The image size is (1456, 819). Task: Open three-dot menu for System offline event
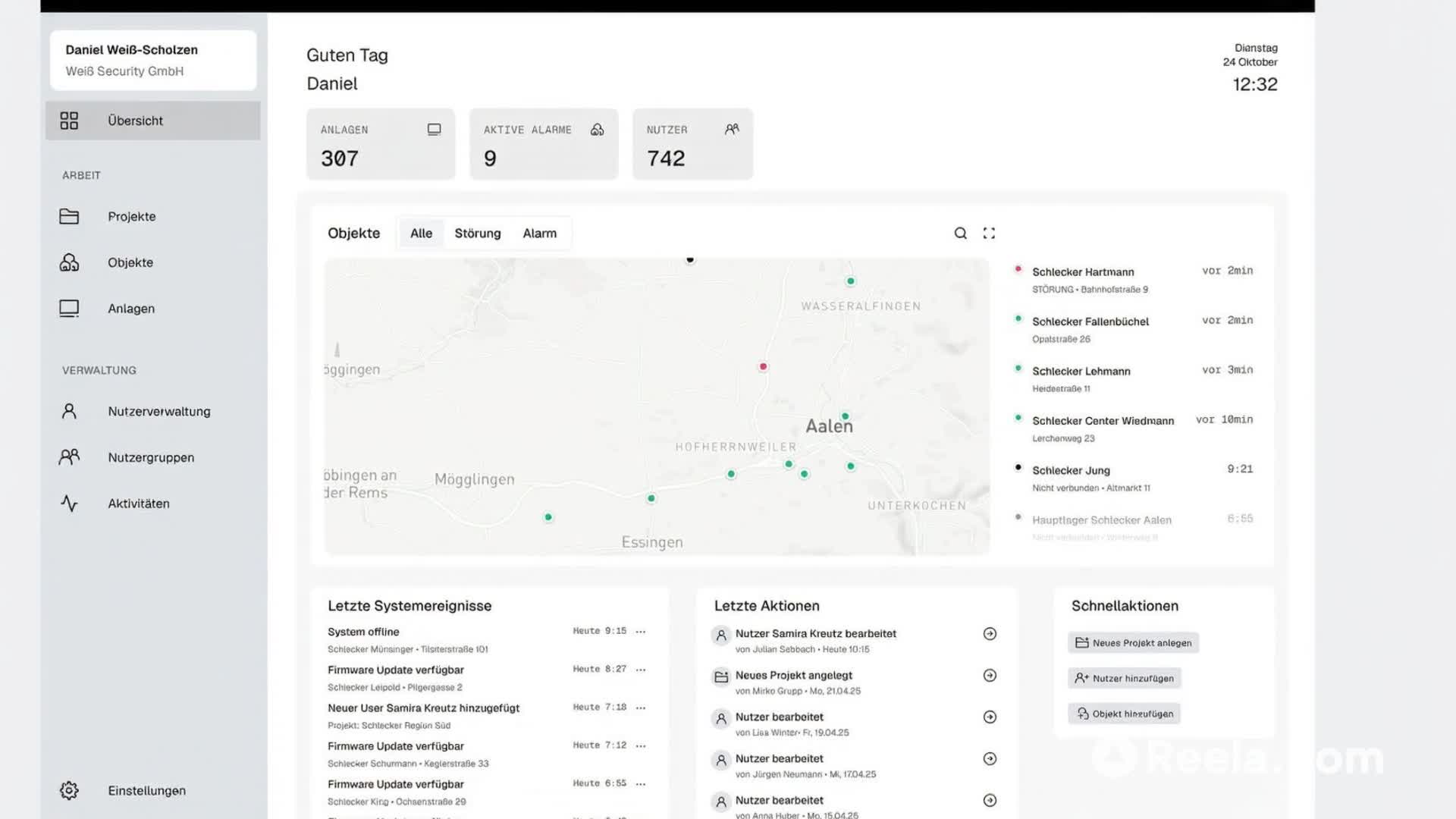pyautogui.click(x=641, y=632)
